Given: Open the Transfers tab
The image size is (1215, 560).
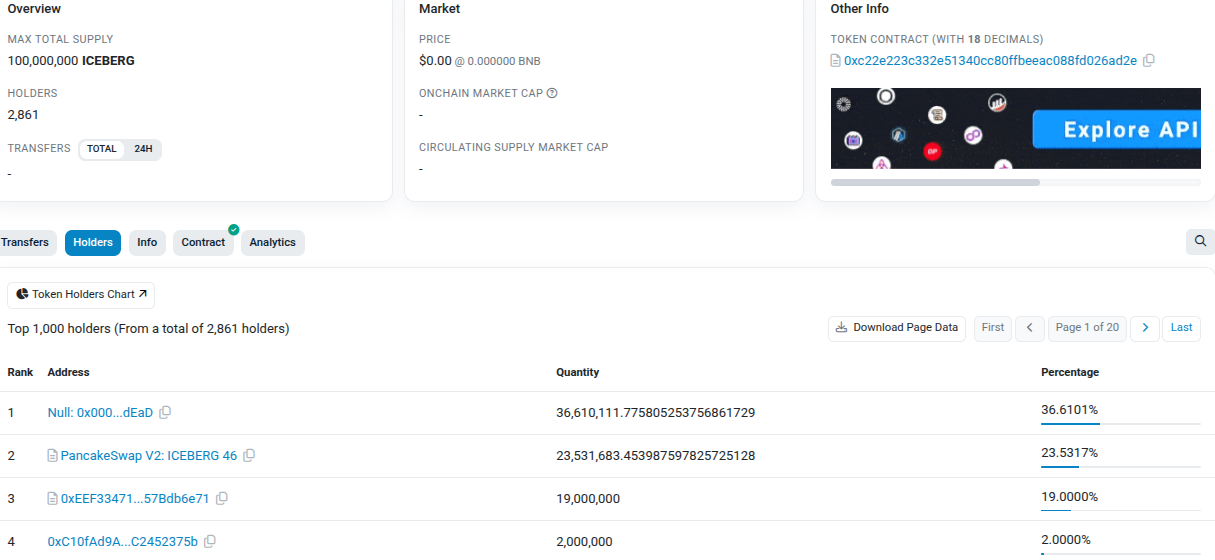Looking at the screenshot, I should [25, 242].
